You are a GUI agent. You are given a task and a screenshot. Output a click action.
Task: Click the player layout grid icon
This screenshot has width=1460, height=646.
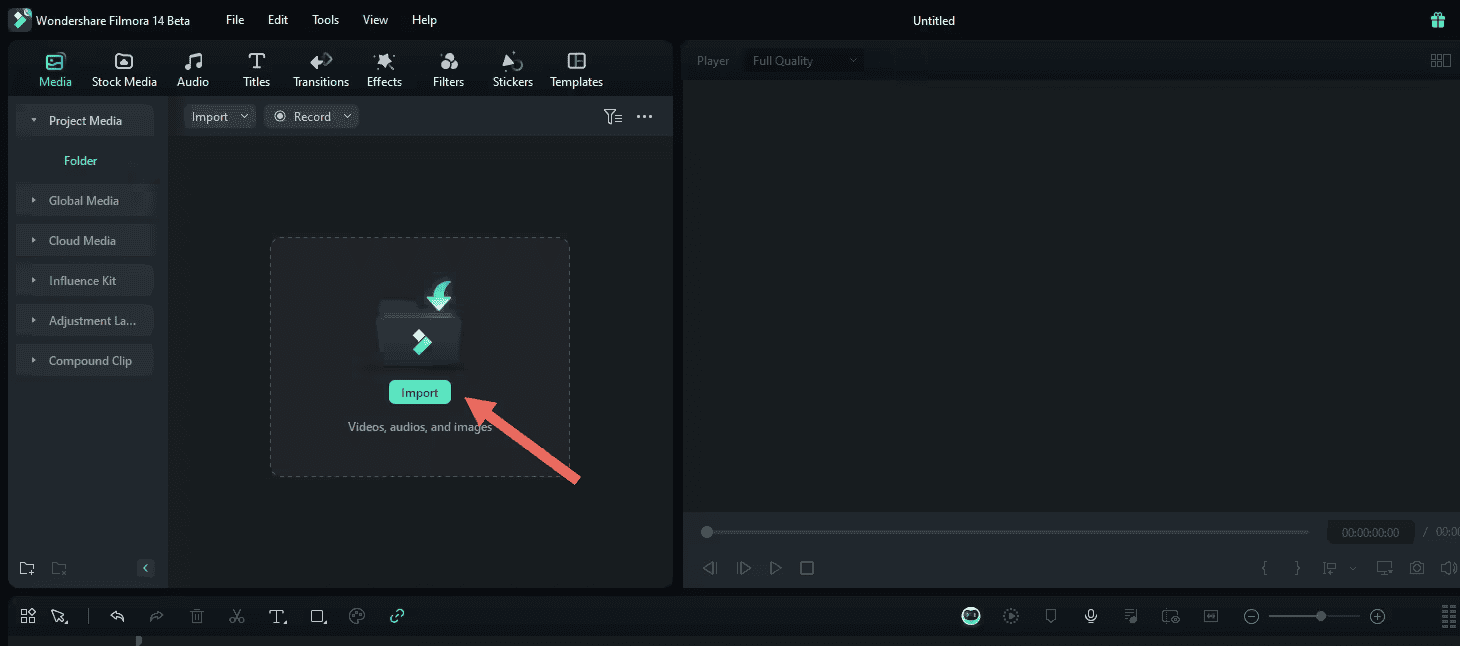click(1440, 61)
